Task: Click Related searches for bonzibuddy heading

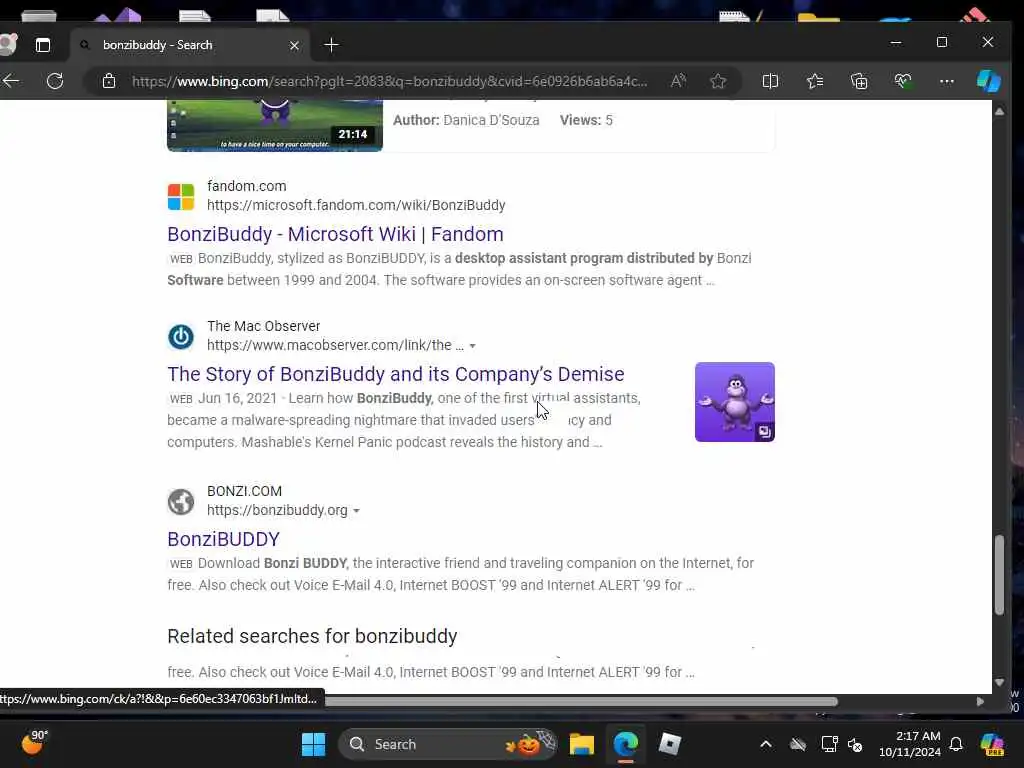Action: coord(312,636)
